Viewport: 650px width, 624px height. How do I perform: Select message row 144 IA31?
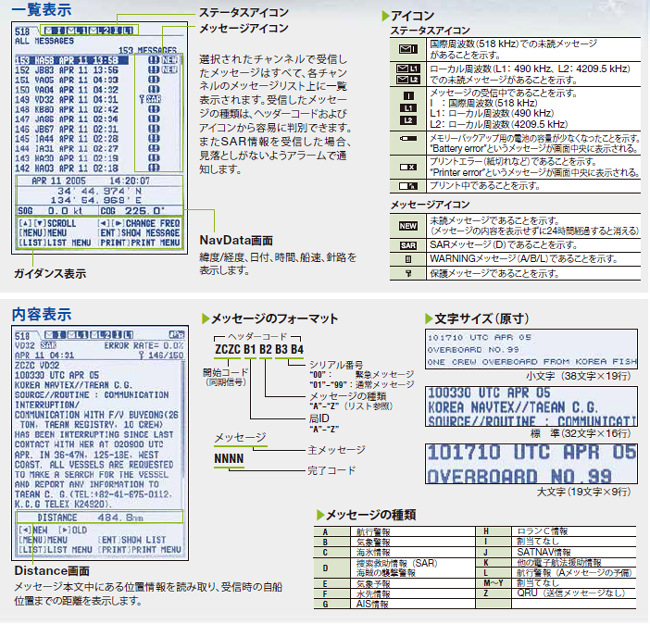click(67, 148)
